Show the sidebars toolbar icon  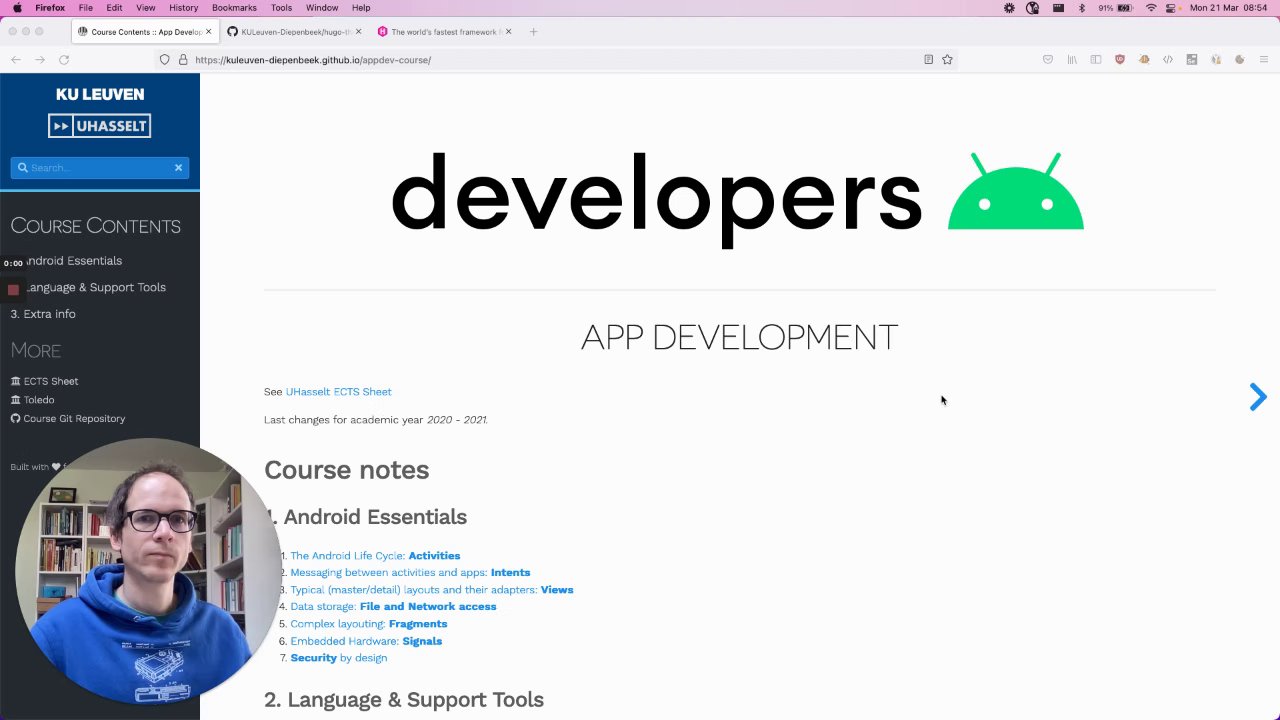click(x=1096, y=60)
